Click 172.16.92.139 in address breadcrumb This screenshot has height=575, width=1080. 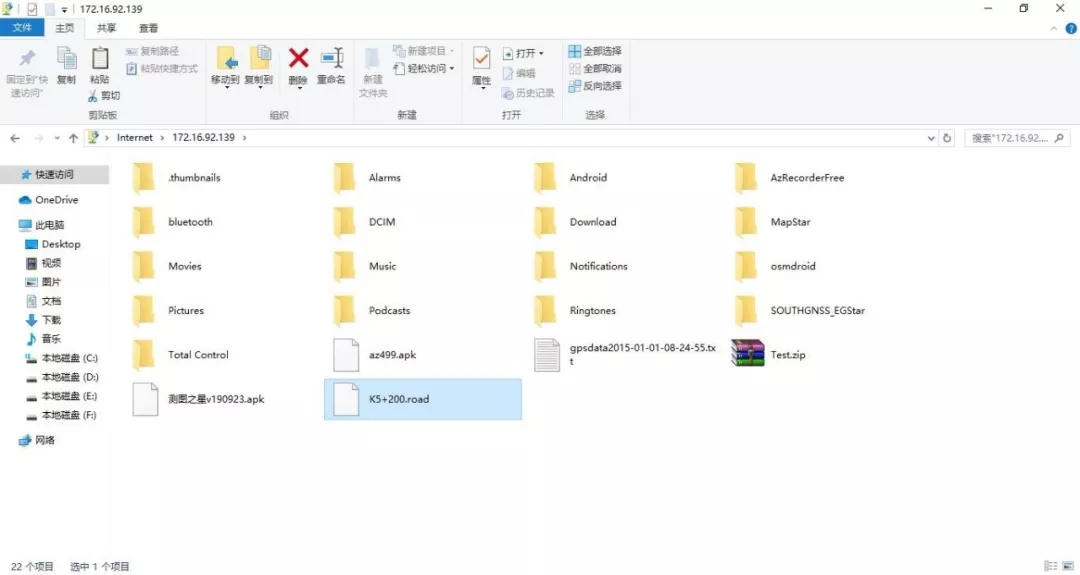tap(203, 138)
